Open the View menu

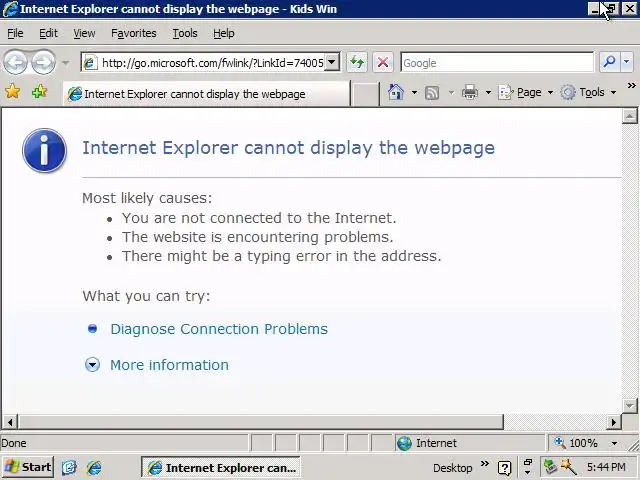[84, 33]
